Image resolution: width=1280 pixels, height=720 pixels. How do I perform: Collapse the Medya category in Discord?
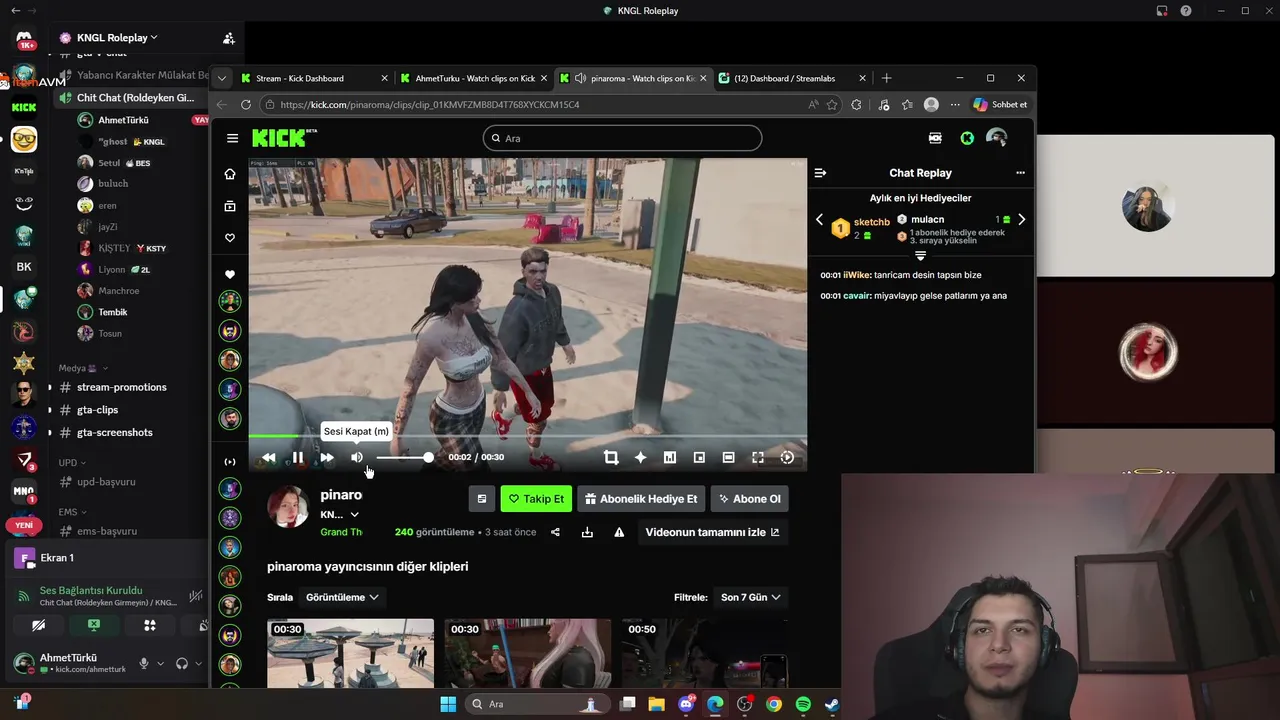click(x=82, y=368)
